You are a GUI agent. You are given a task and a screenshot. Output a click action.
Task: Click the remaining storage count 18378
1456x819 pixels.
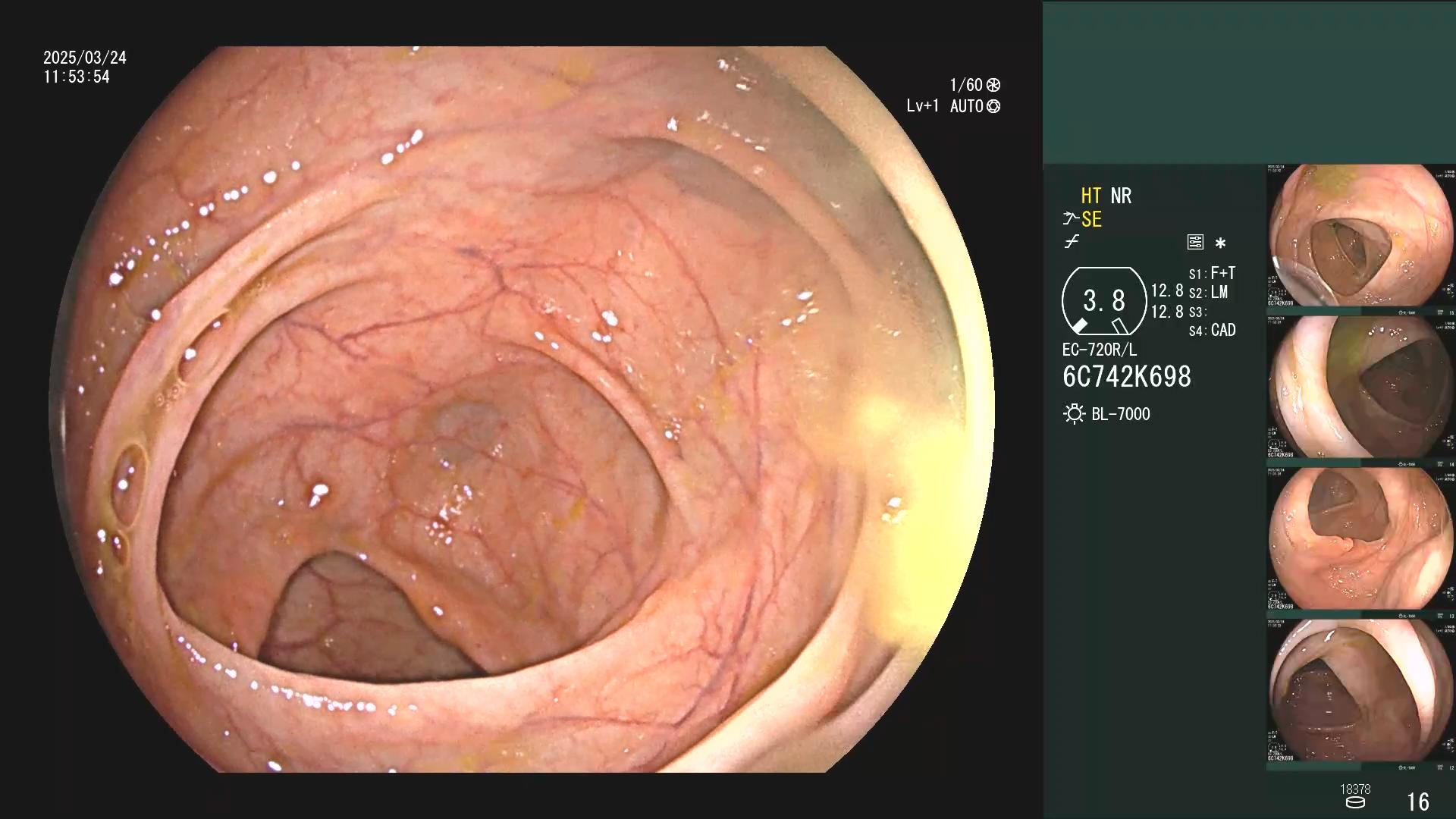point(1355,789)
